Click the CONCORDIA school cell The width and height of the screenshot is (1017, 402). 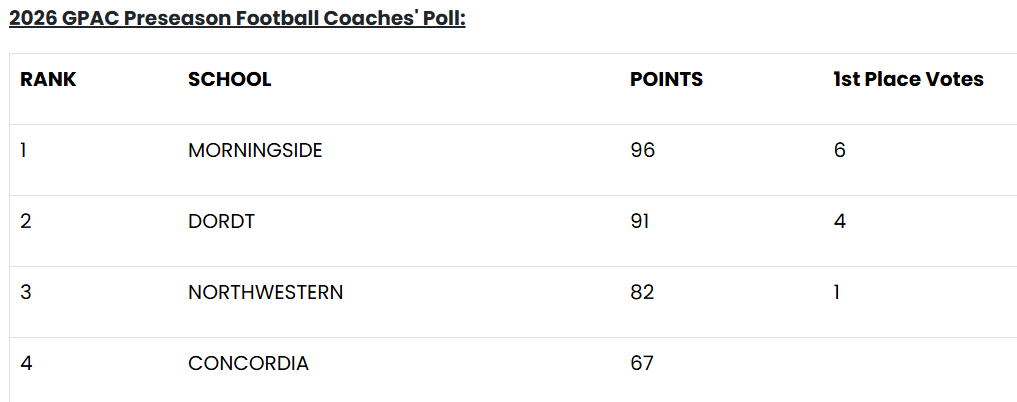248,363
